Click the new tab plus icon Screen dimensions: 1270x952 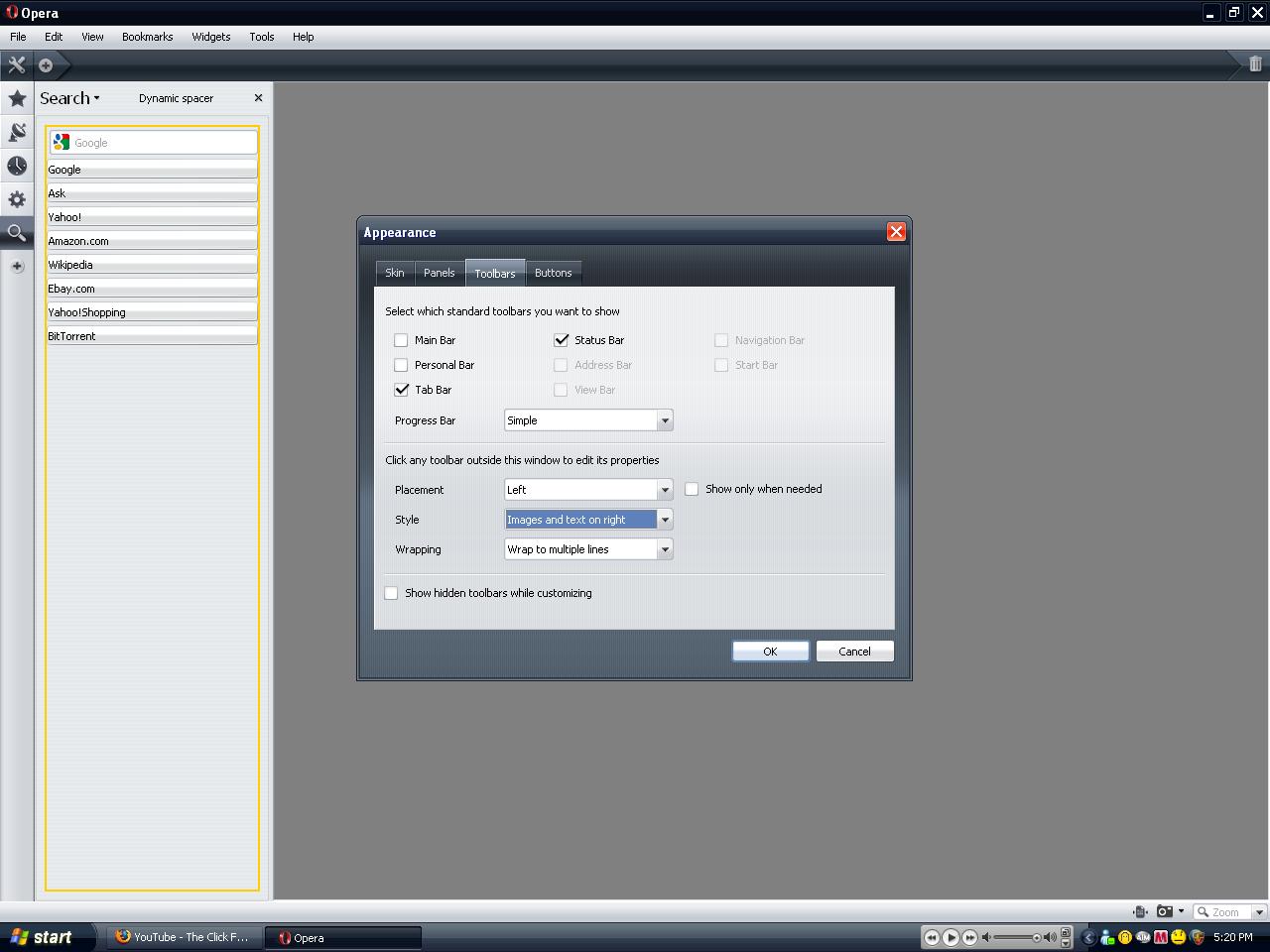click(46, 65)
